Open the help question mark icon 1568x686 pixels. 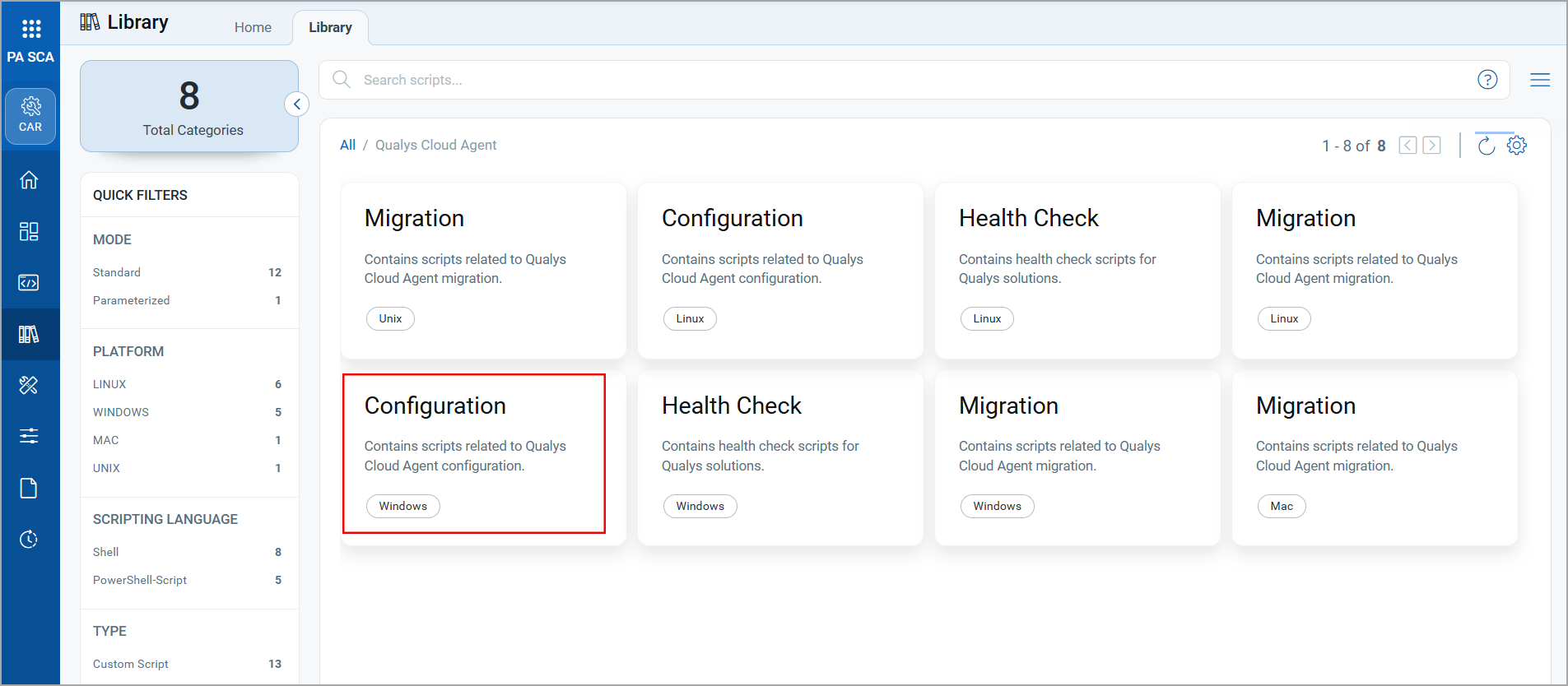click(x=1487, y=80)
